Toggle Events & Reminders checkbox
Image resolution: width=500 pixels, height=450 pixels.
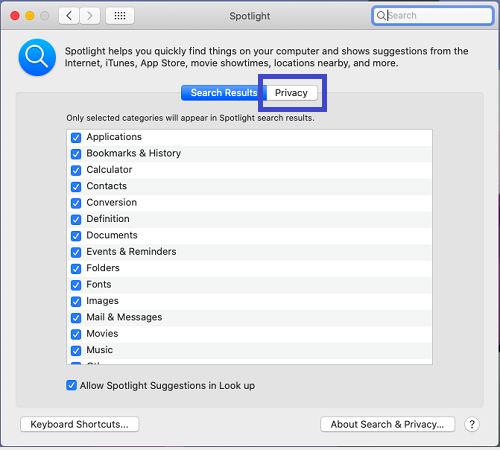click(76, 252)
